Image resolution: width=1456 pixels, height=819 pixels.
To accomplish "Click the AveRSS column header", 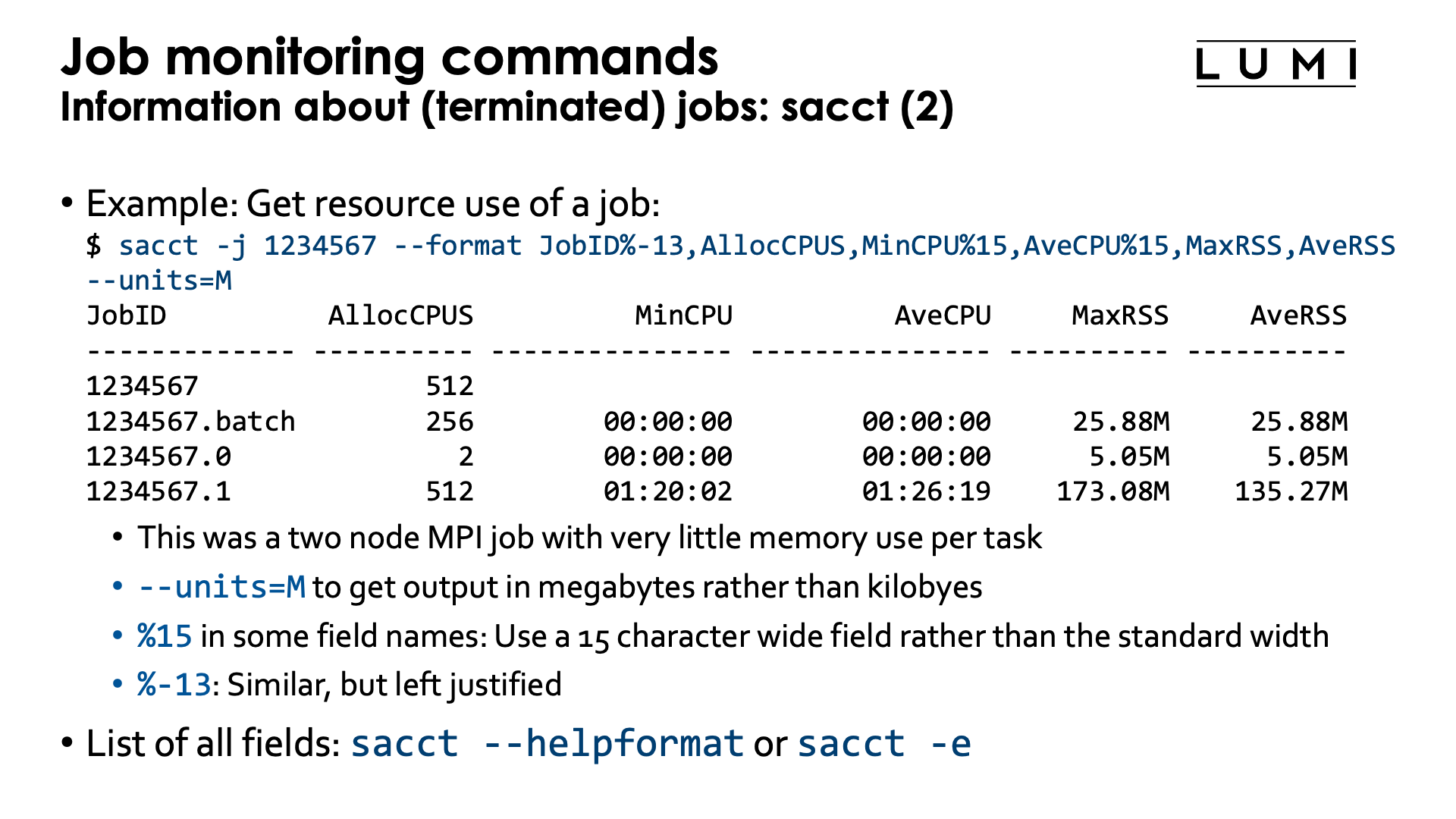I will click(x=1298, y=315).
